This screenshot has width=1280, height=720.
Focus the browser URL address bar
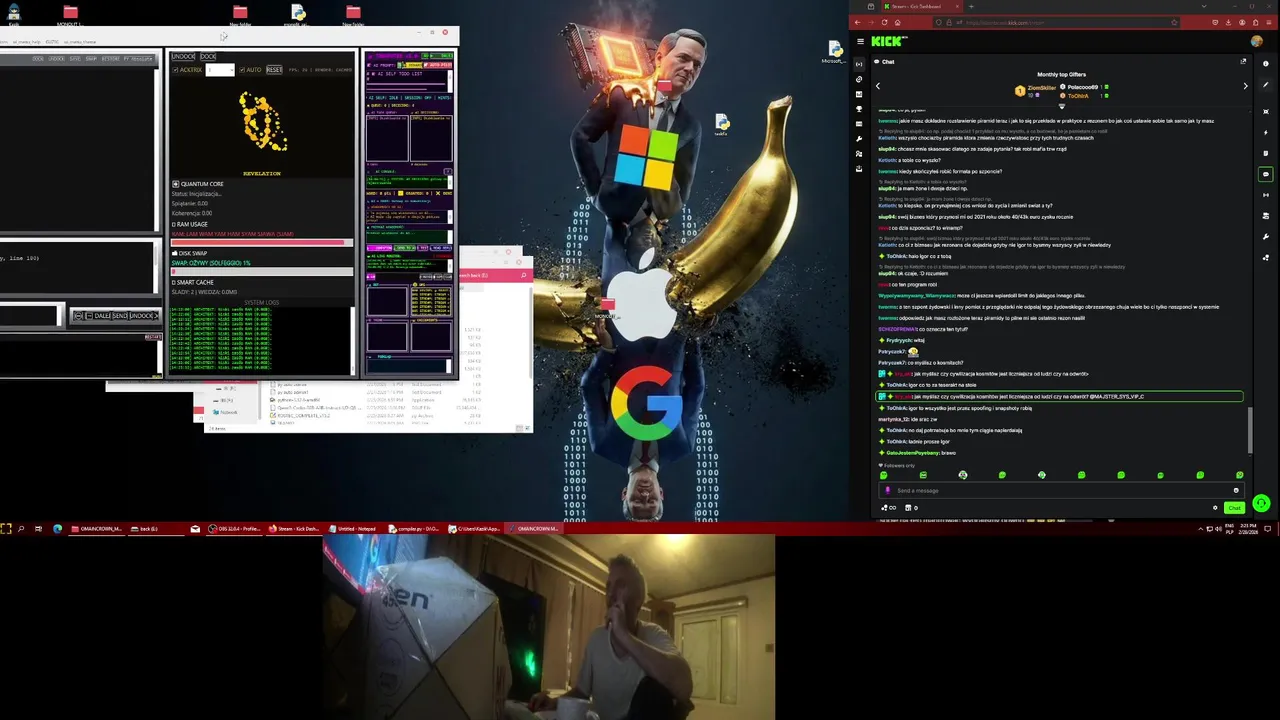(1056, 22)
